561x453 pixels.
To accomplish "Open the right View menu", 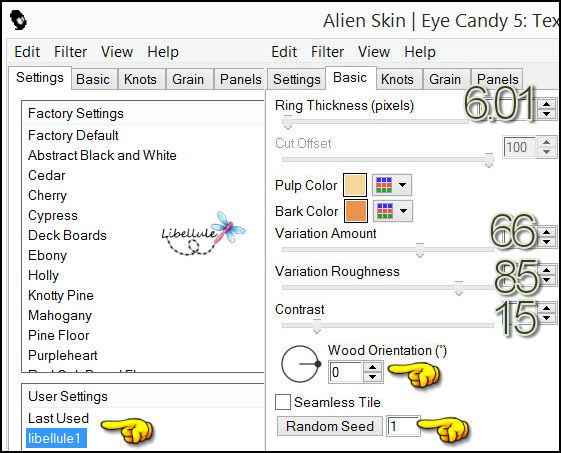I will coord(374,52).
